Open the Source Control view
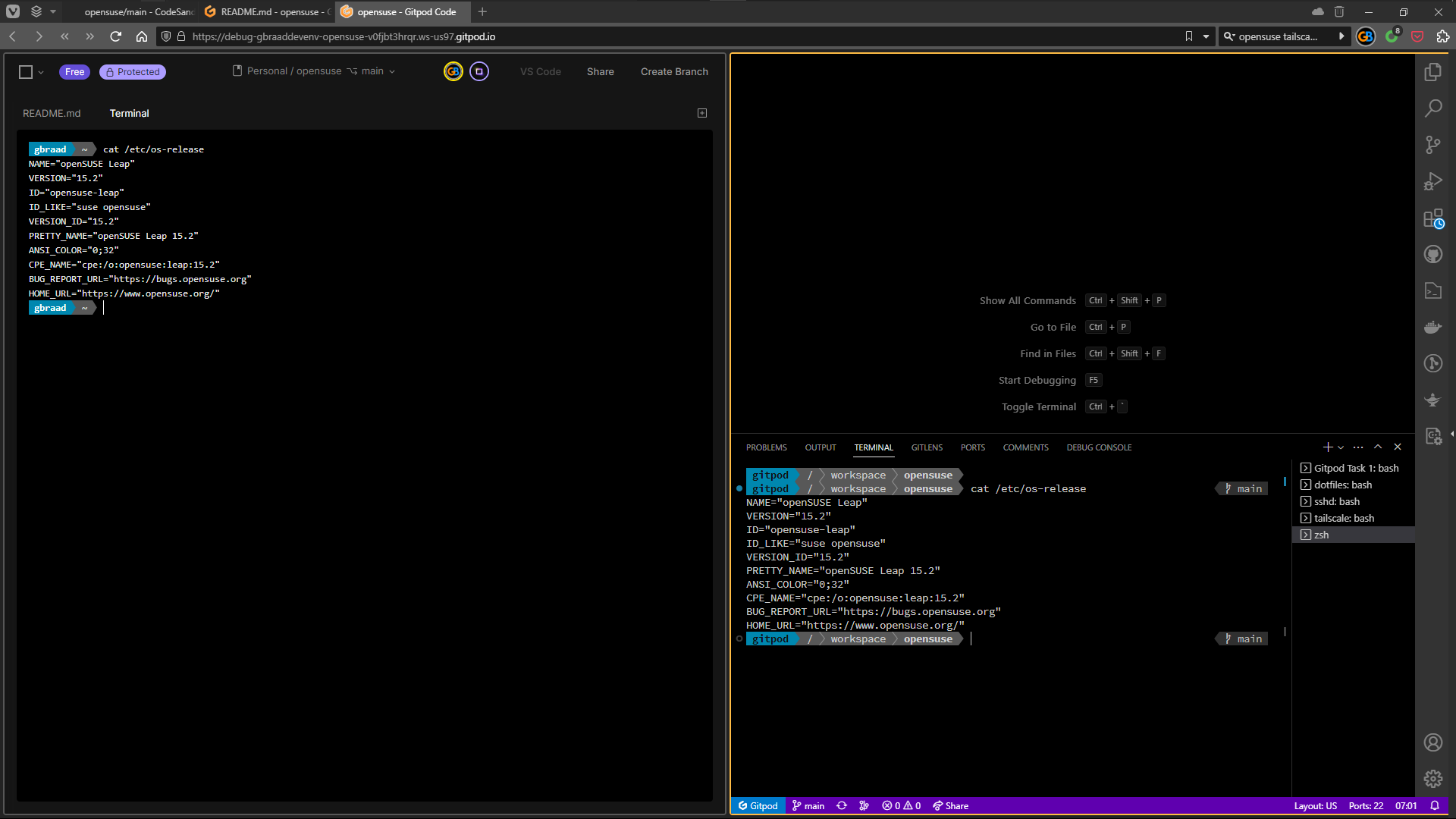1456x819 pixels. pos(1432,145)
